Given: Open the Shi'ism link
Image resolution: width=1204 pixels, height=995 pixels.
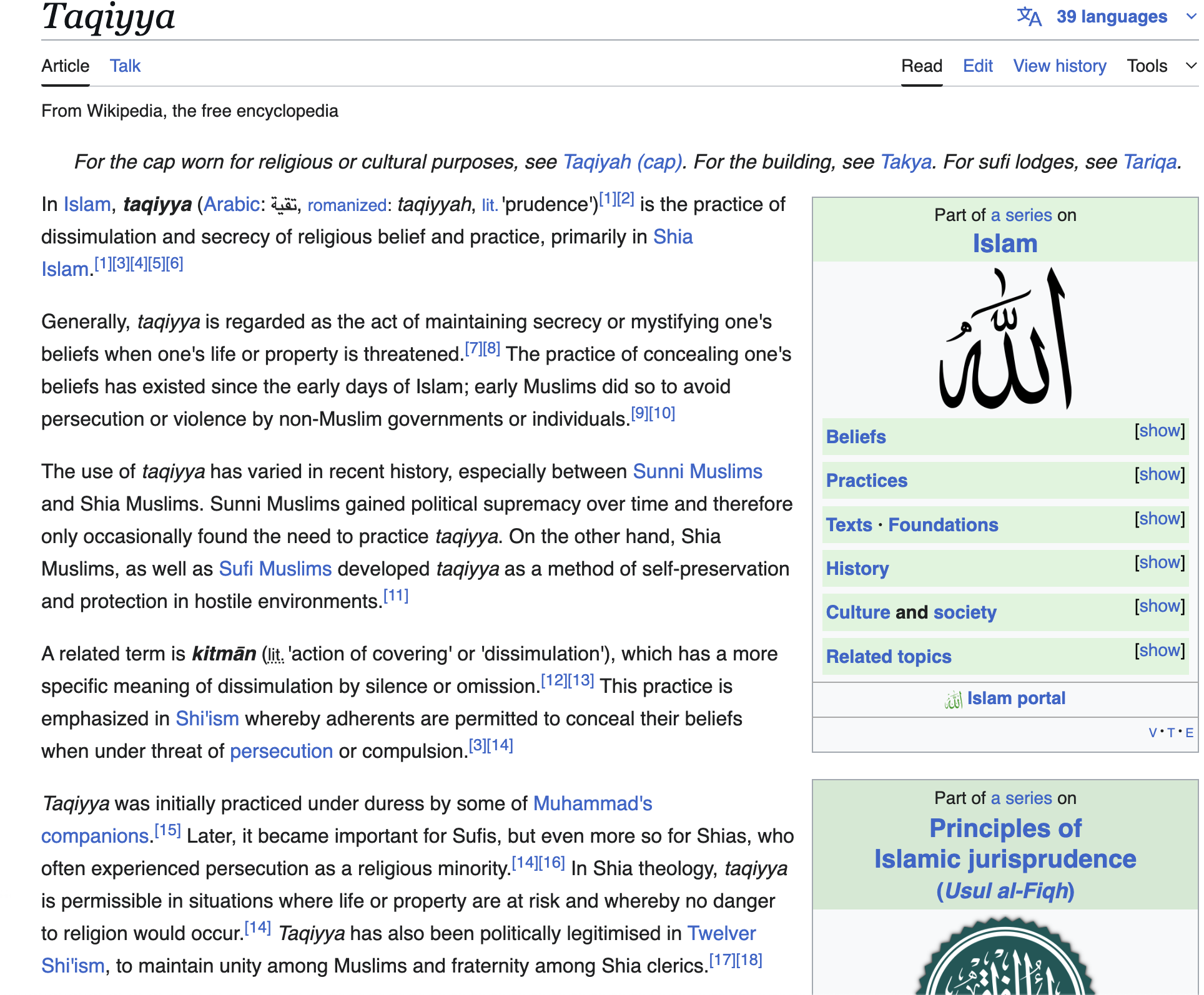Looking at the screenshot, I should [x=207, y=718].
